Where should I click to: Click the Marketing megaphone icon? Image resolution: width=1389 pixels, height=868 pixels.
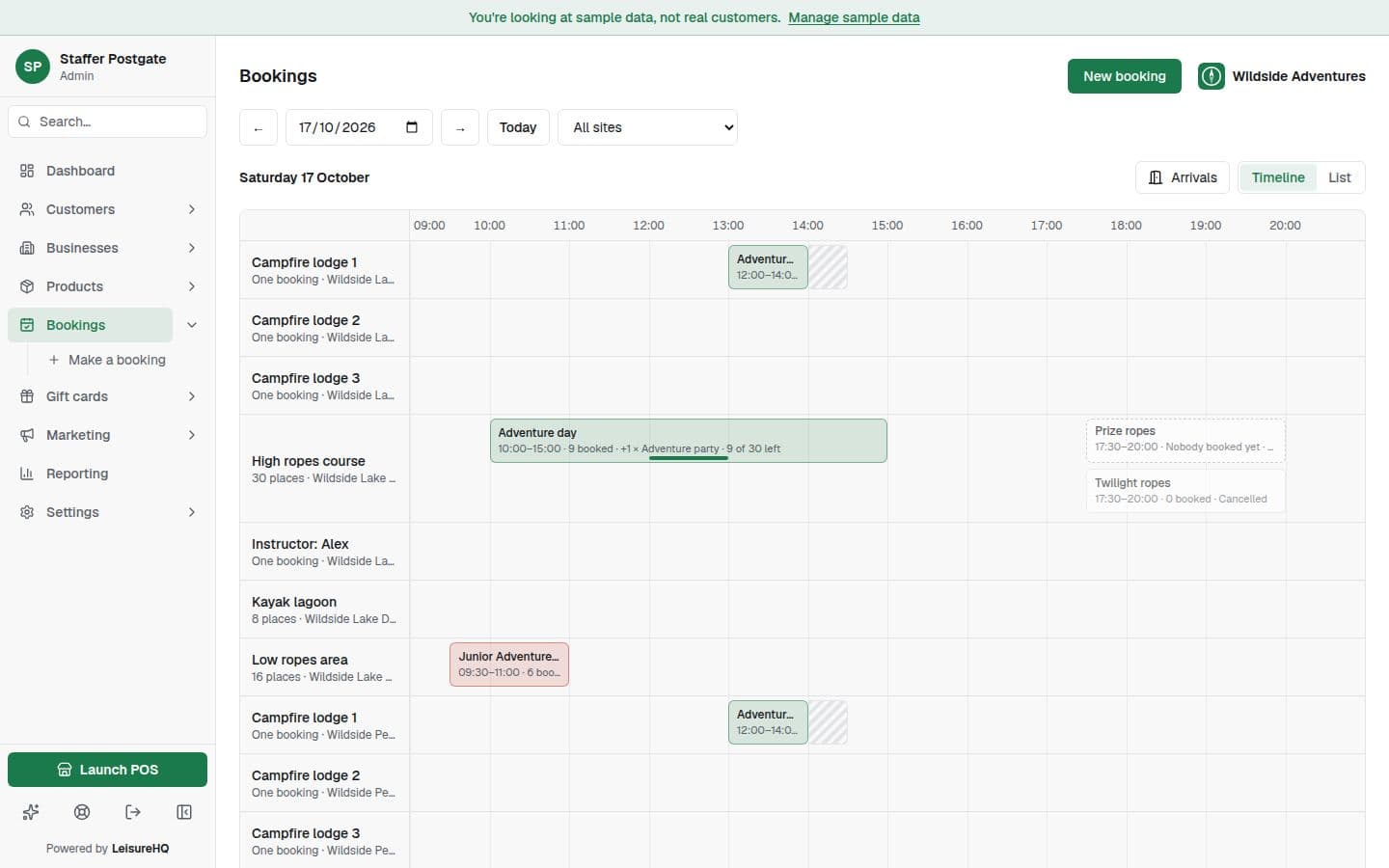tap(27, 435)
